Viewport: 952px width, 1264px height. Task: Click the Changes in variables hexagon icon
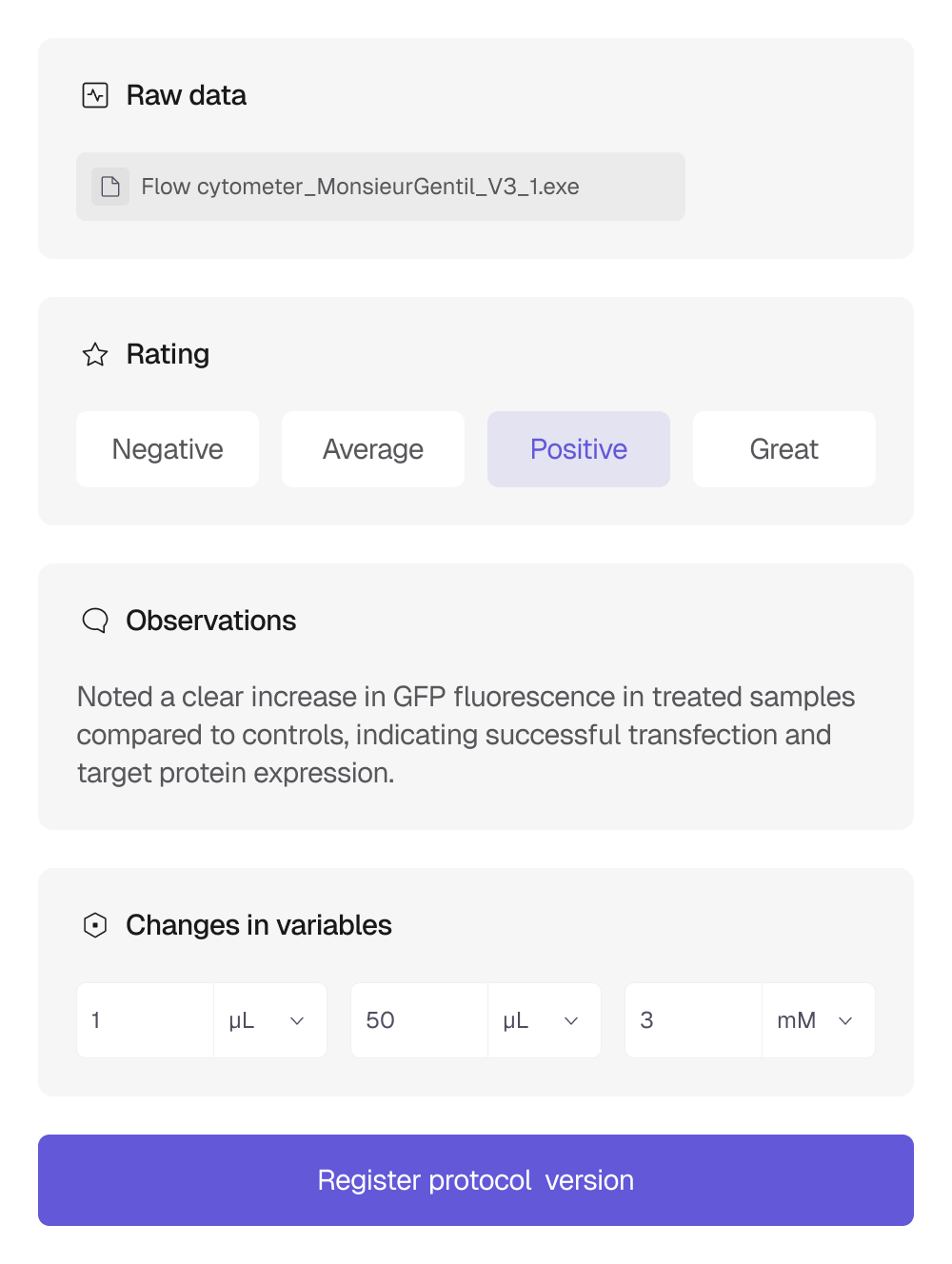point(95,925)
